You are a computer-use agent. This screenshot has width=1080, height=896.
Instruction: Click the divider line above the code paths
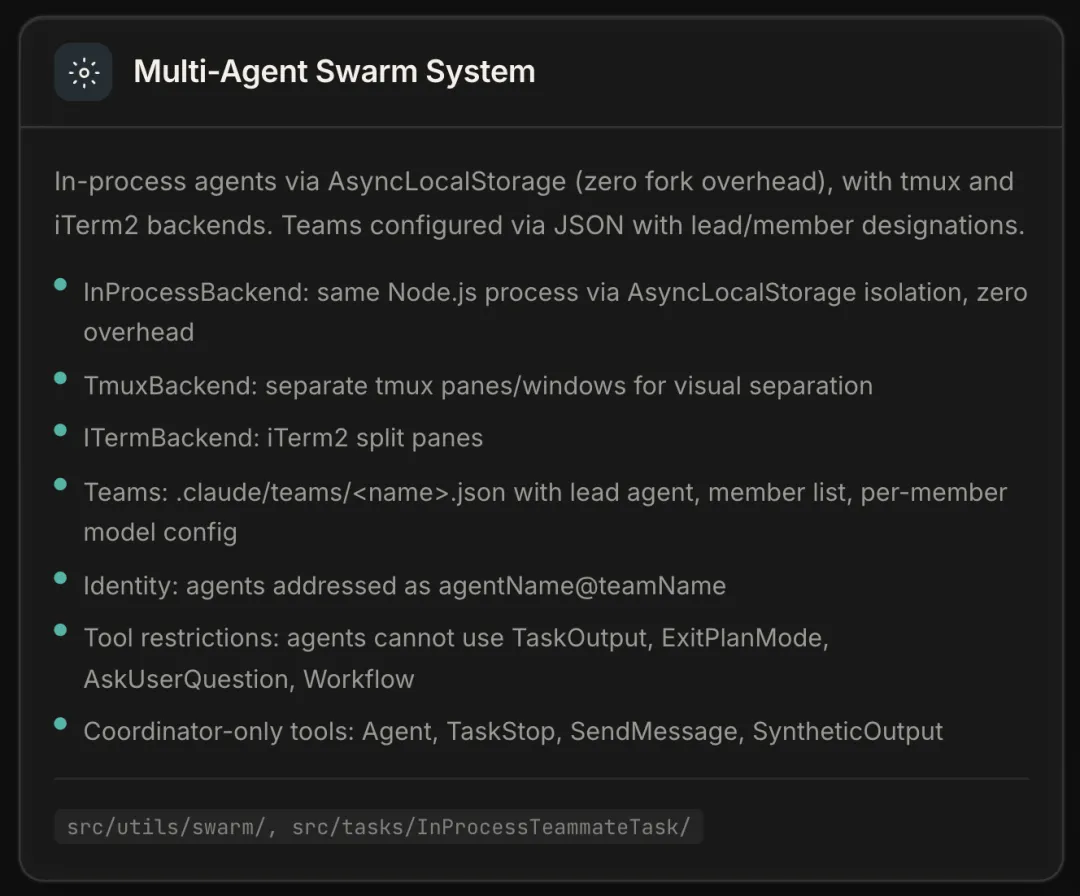click(x=540, y=778)
